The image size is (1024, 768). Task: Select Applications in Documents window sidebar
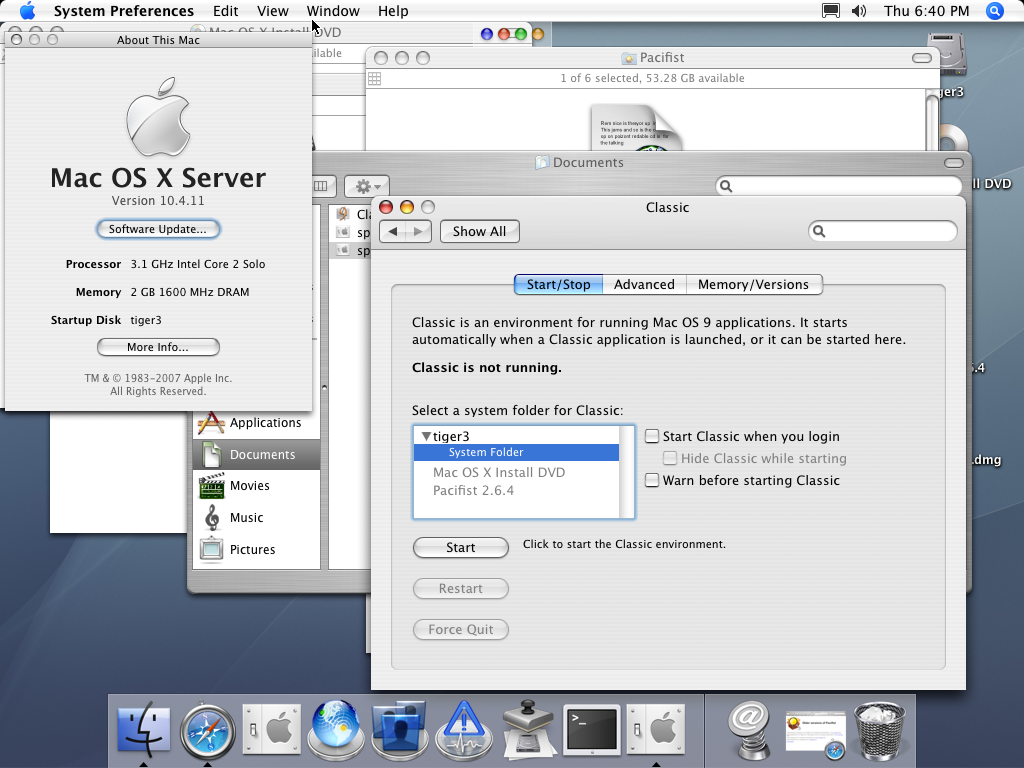point(256,423)
